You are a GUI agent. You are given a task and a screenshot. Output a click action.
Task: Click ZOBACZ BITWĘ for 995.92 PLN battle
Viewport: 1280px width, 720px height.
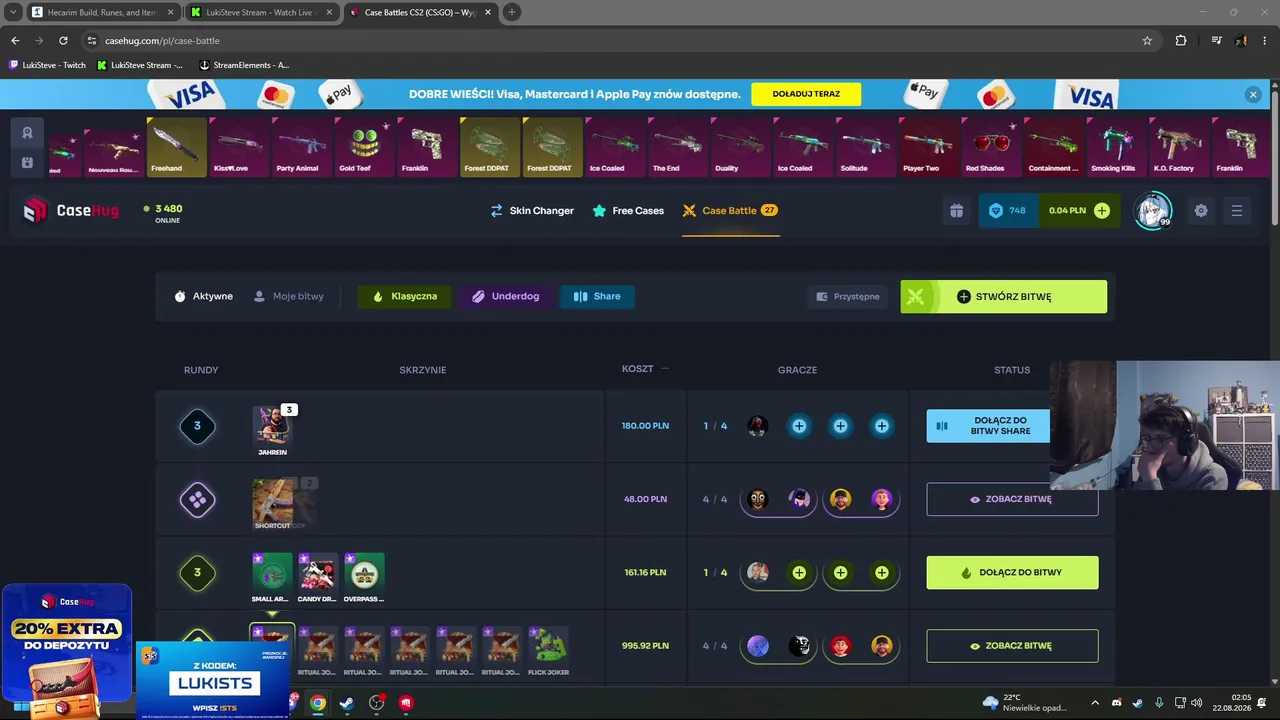coord(1012,646)
